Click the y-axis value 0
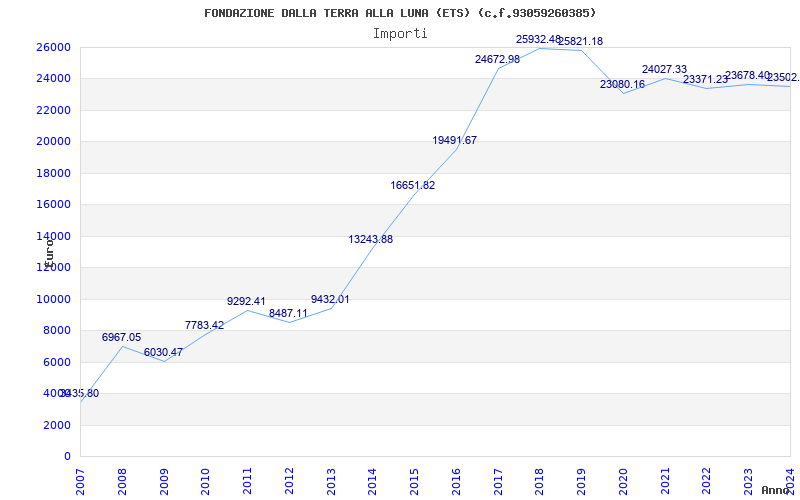Image resolution: width=800 pixels, height=500 pixels. pyautogui.click(x=67, y=457)
